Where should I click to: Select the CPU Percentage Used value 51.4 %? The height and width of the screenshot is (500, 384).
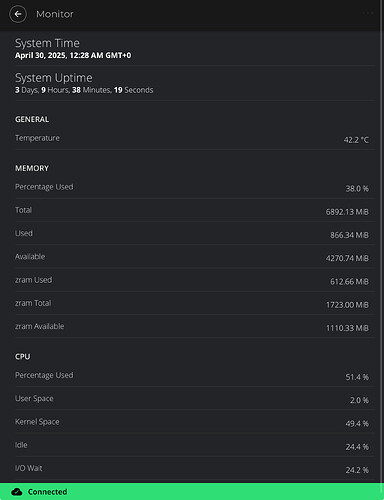point(357,377)
